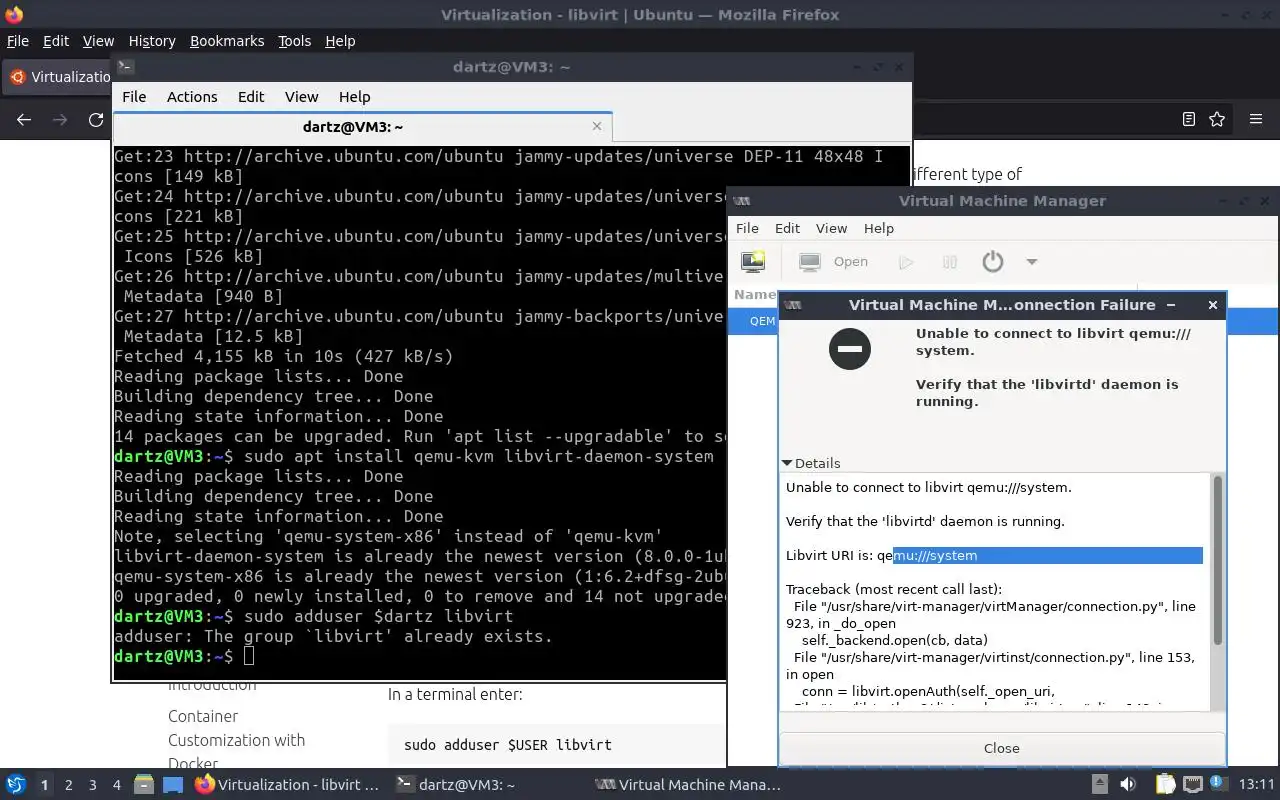
Task: Click the Run VM play icon
Action: (x=906, y=262)
